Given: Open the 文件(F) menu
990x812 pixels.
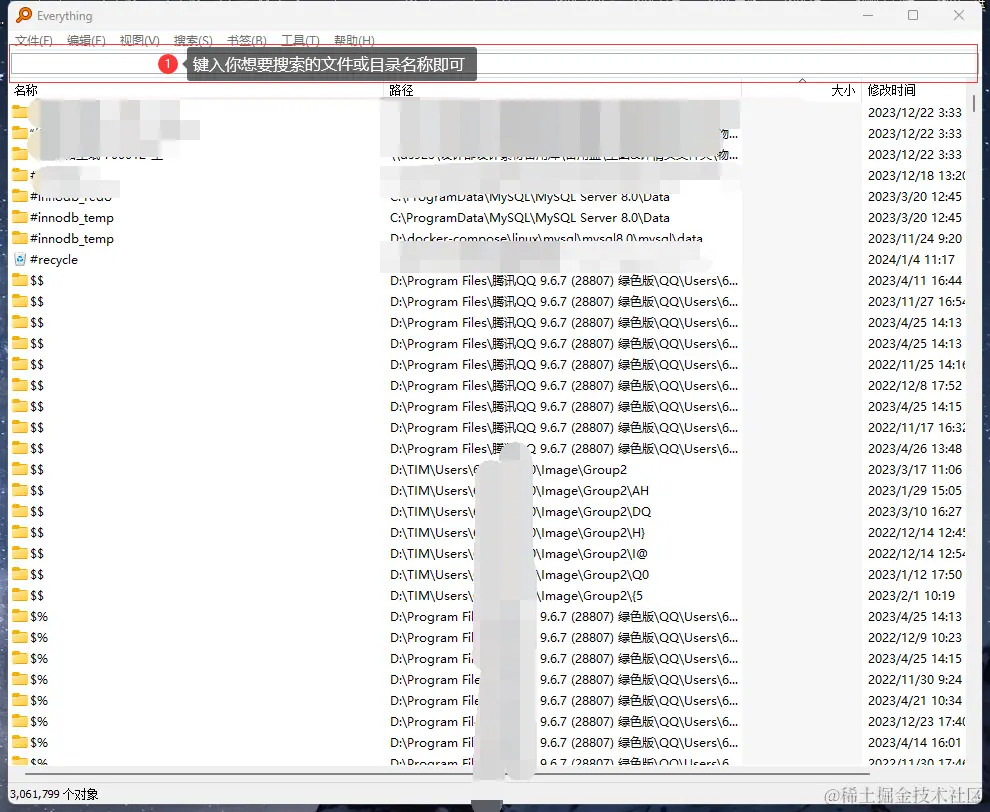Looking at the screenshot, I should point(33,40).
